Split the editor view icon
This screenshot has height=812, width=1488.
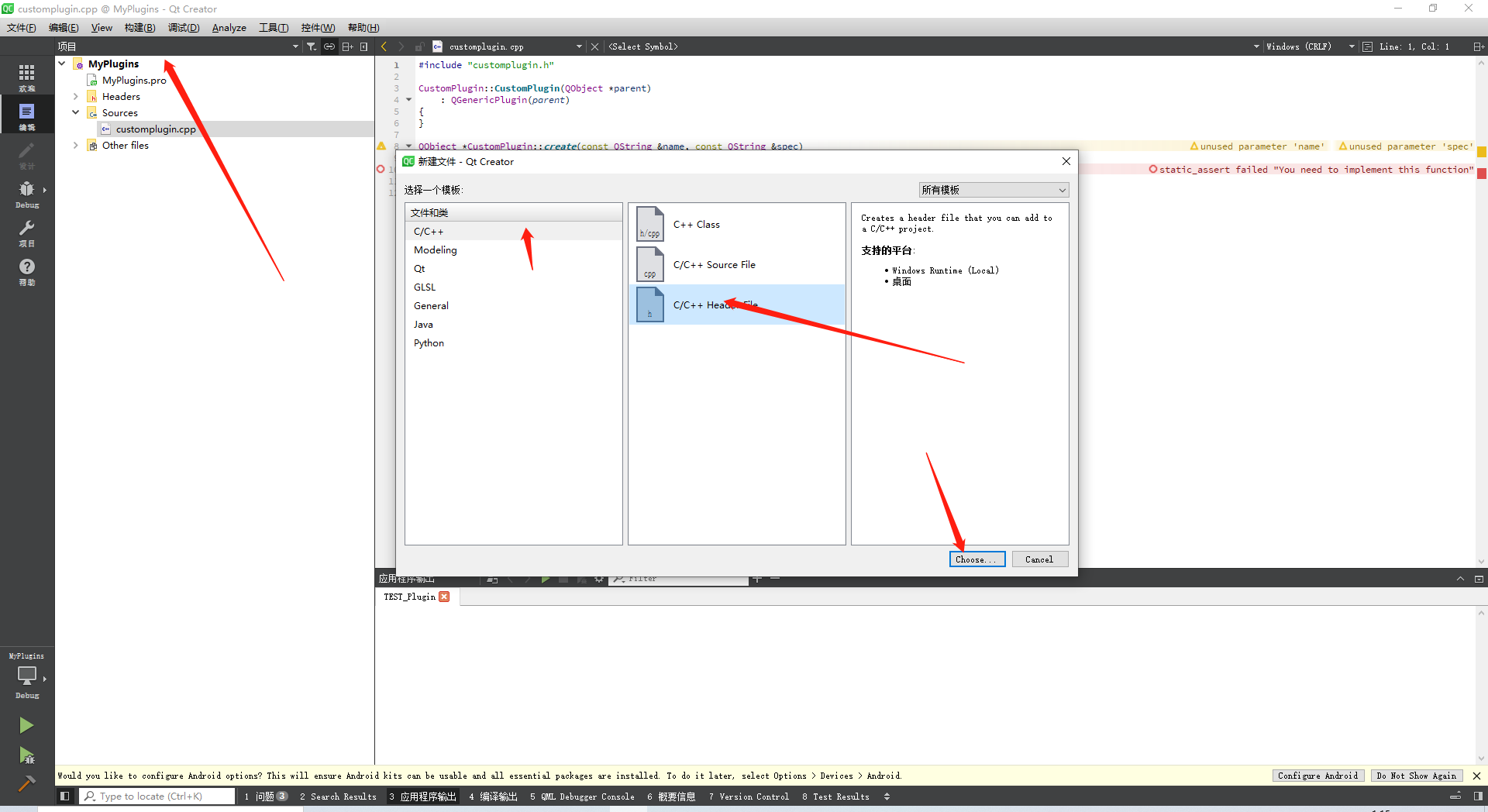pos(1478,46)
